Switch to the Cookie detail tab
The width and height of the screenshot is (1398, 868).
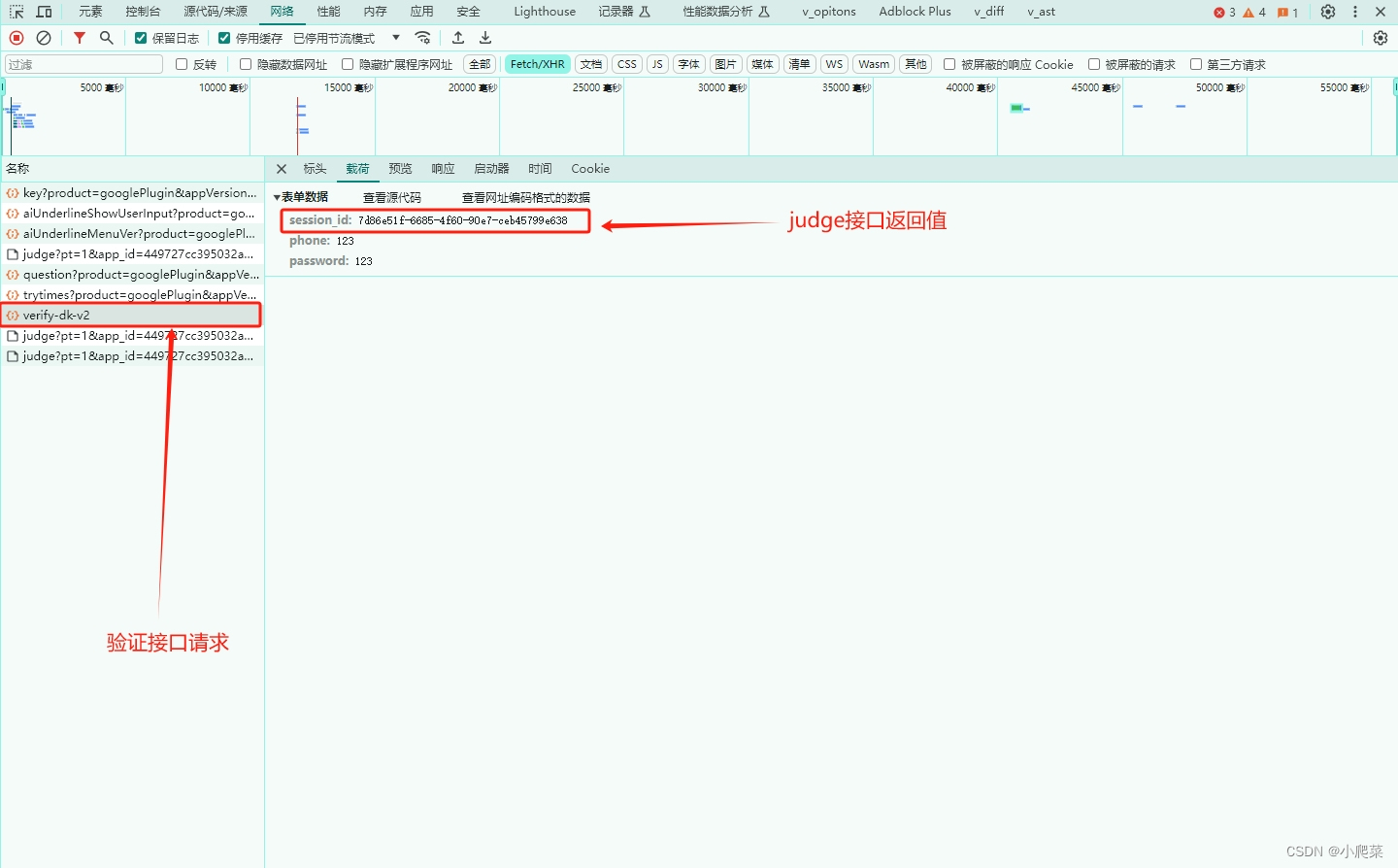pyautogui.click(x=590, y=169)
